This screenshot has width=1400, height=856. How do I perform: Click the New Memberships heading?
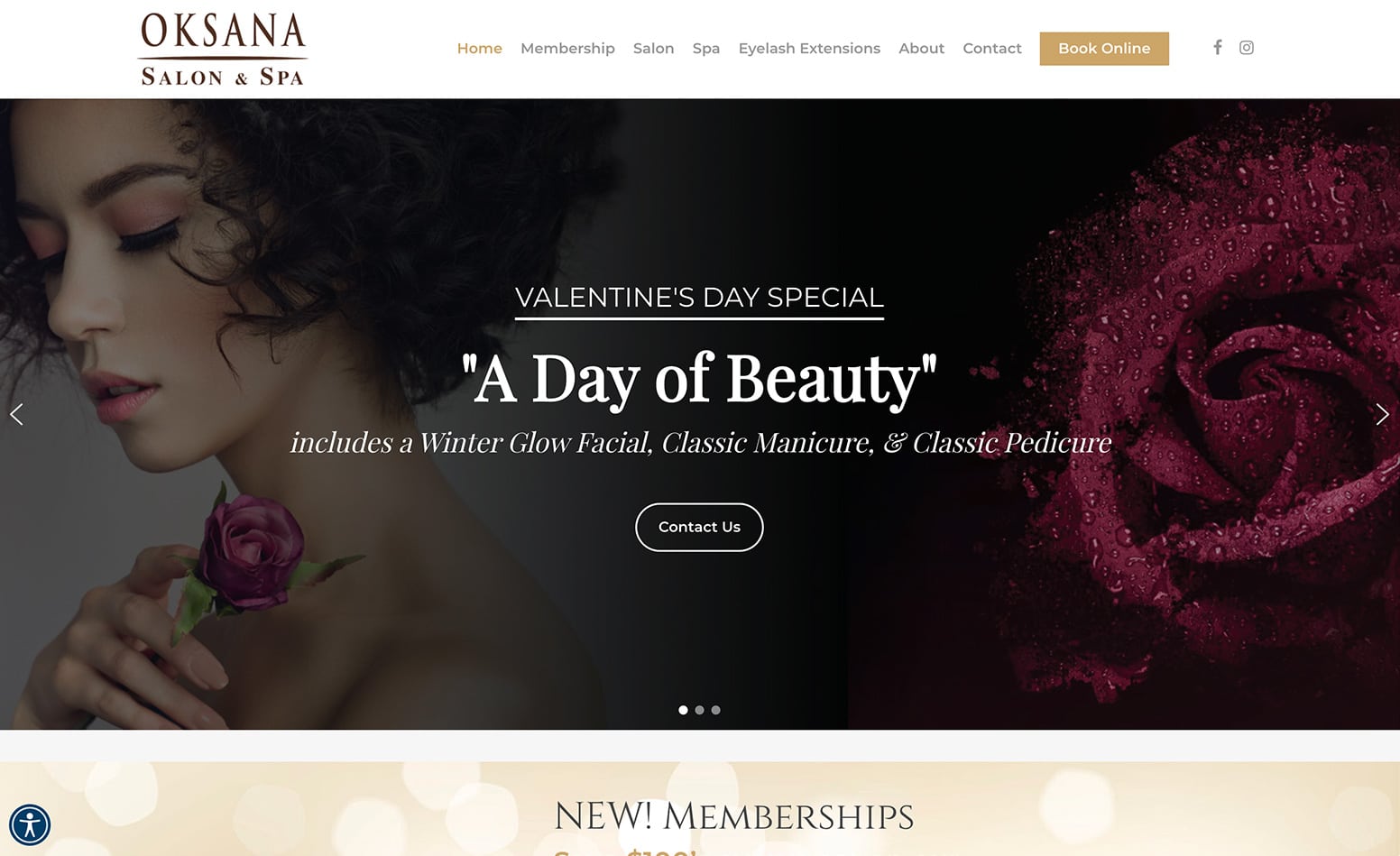click(733, 816)
